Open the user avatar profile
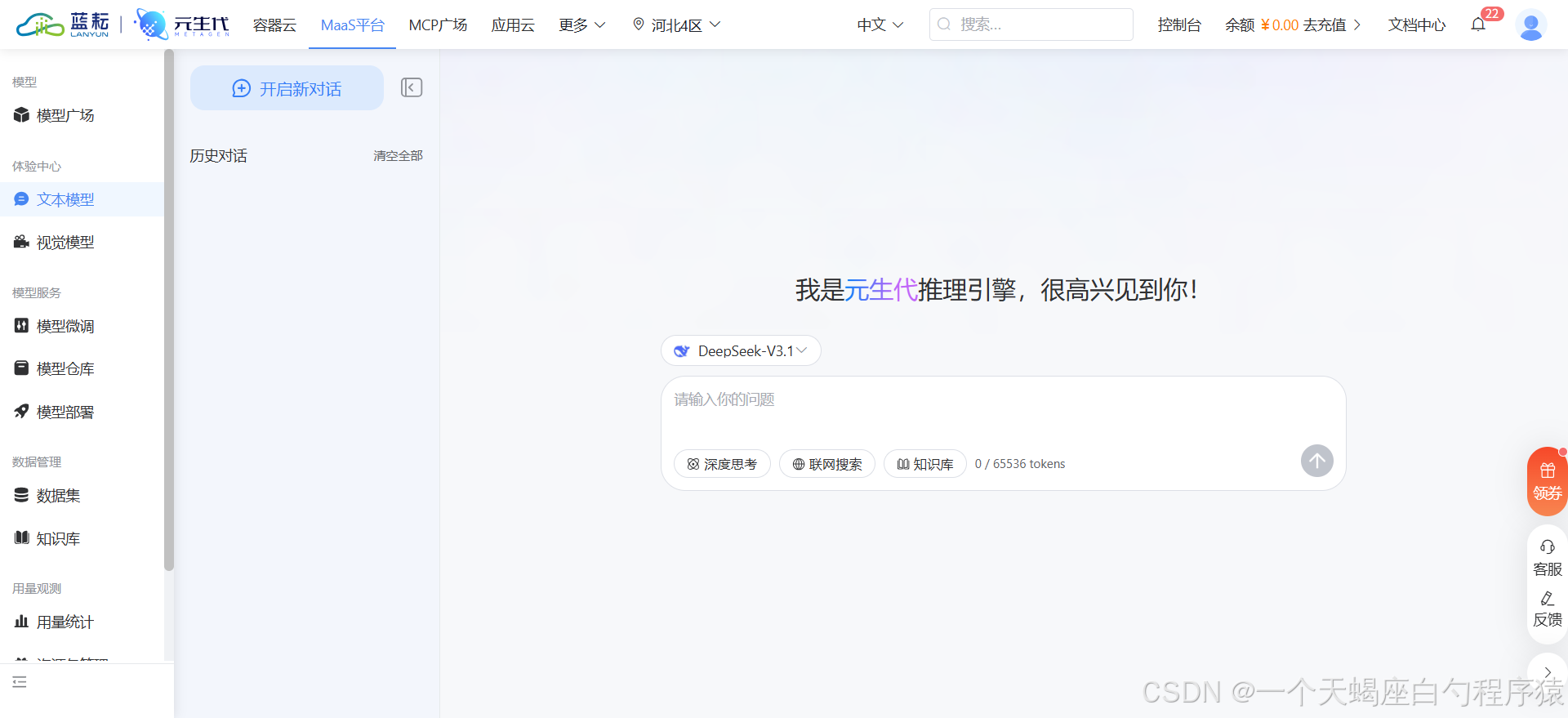1568x718 pixels. point(1531,25)
